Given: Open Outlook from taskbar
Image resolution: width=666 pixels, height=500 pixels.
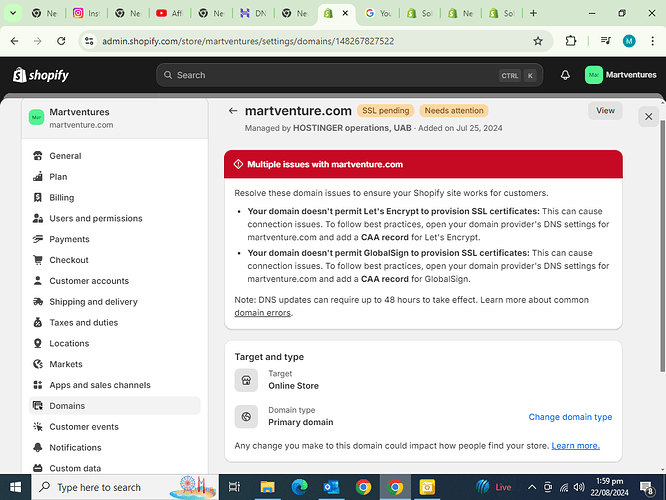Looking at the screenshot, I should click(x=331, y=487).
